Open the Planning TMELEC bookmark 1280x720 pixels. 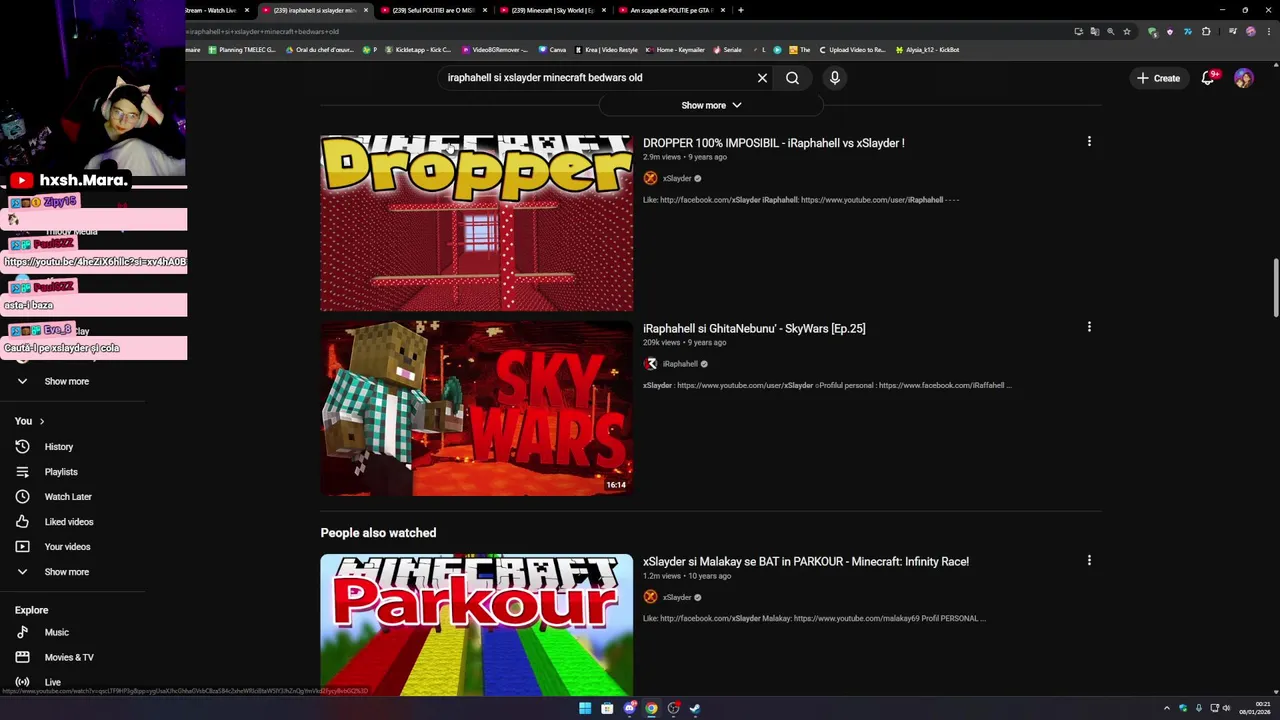tap(242, 50)
